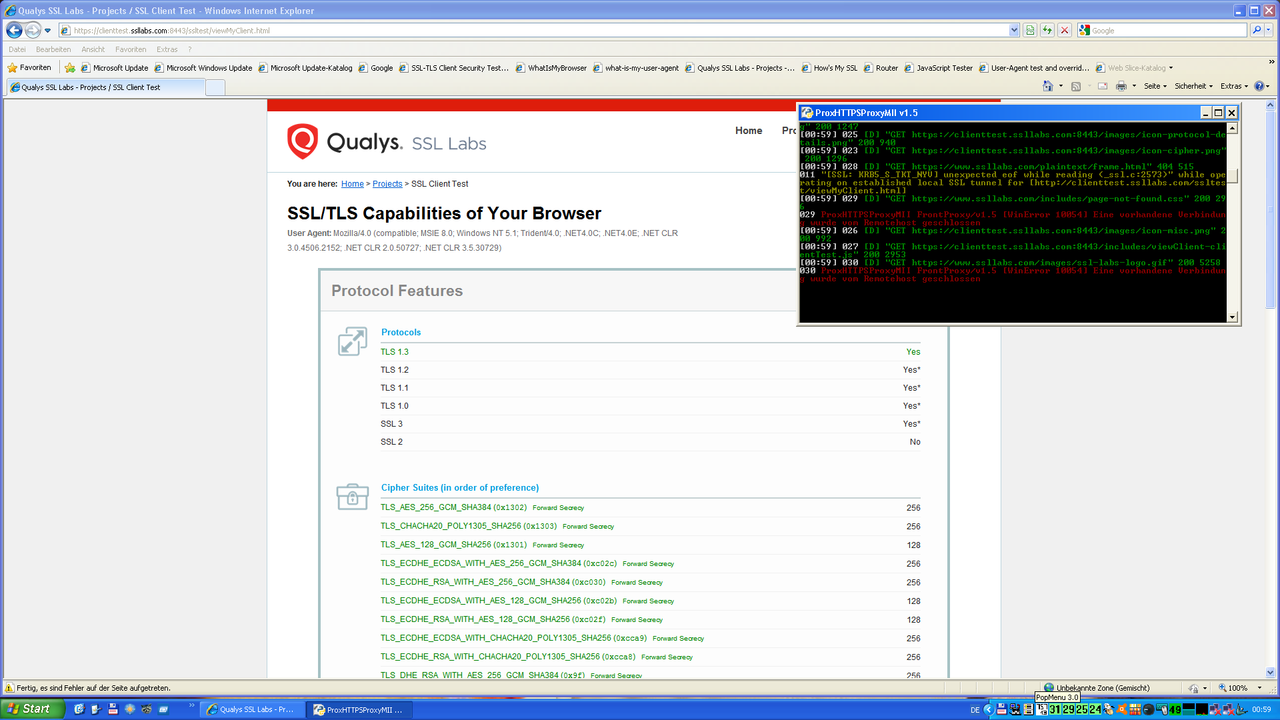
Task: Click the add to favorites bar star icon
Action: (70, 68)
